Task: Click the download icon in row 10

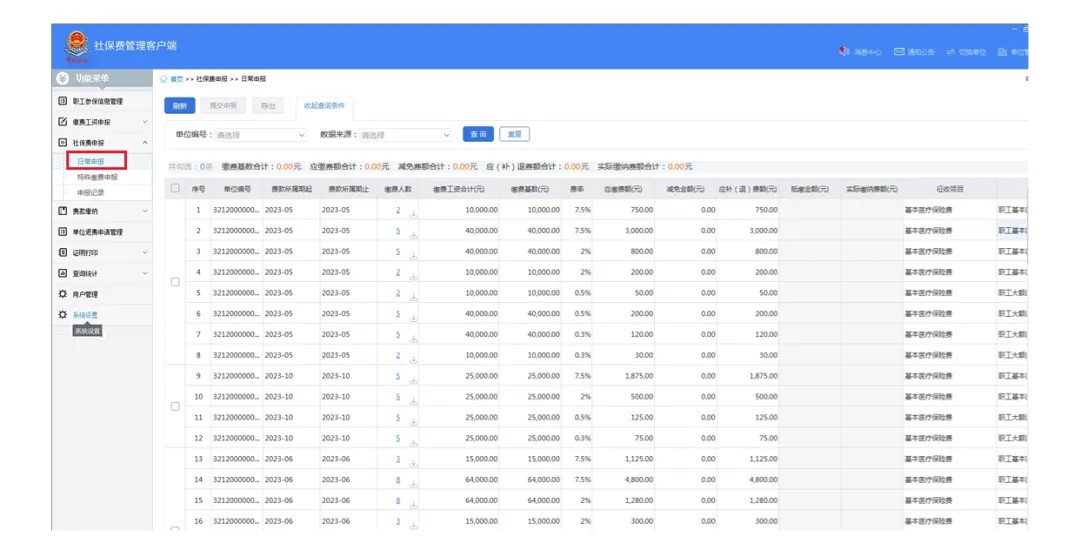Action: click(x=413, y=401)
